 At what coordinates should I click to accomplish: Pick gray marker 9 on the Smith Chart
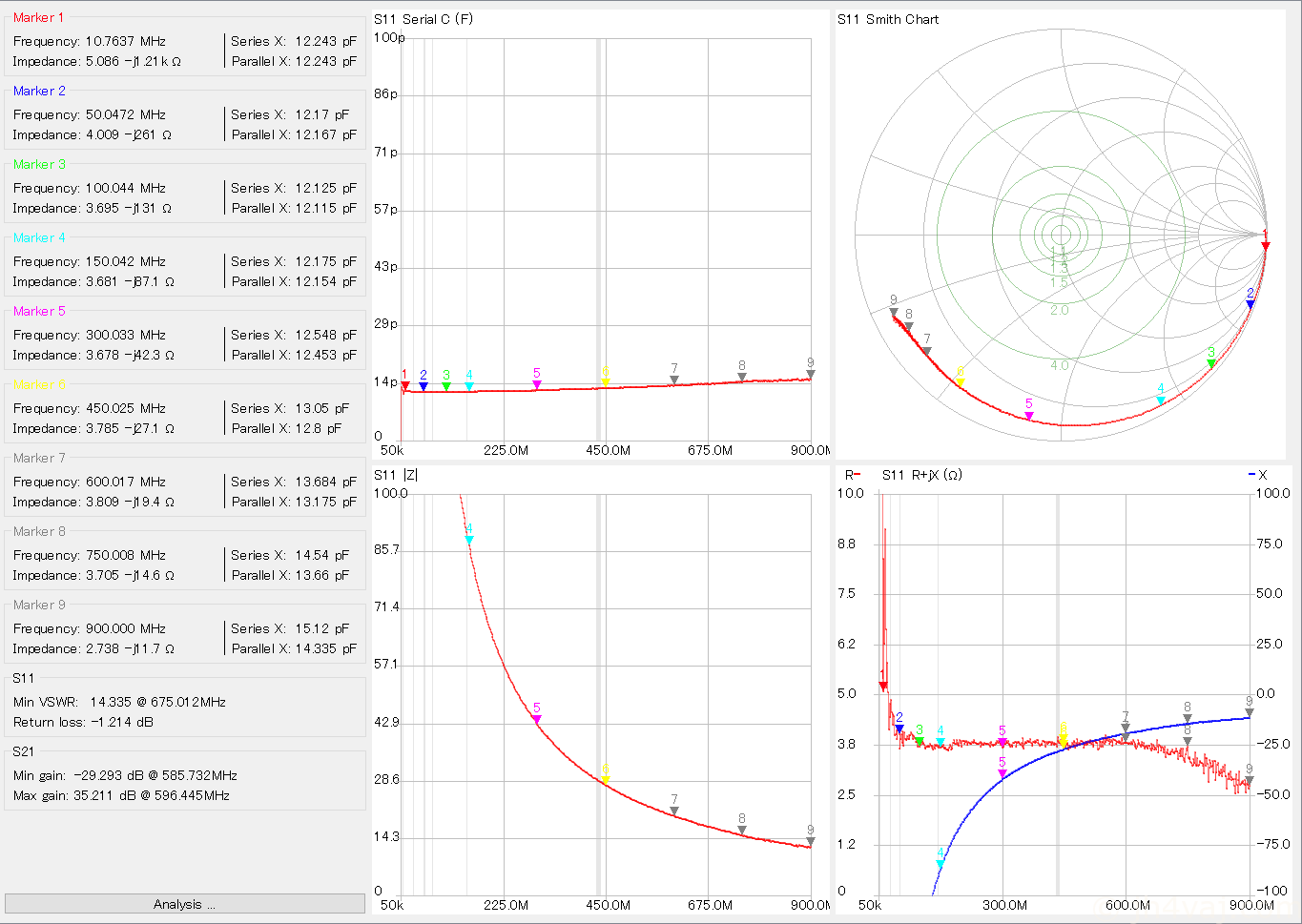tap(894, 312)
